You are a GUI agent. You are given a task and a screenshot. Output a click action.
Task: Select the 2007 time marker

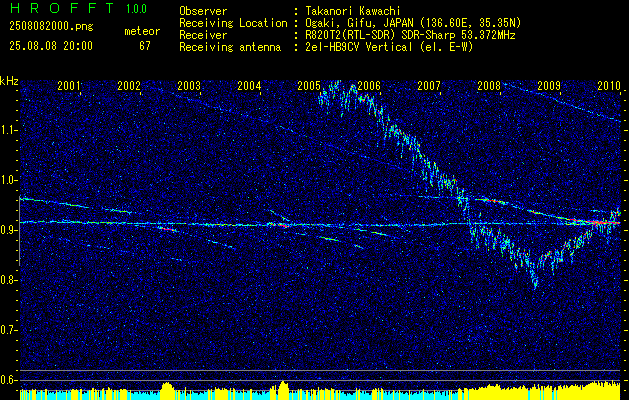[x=429, y=85]
